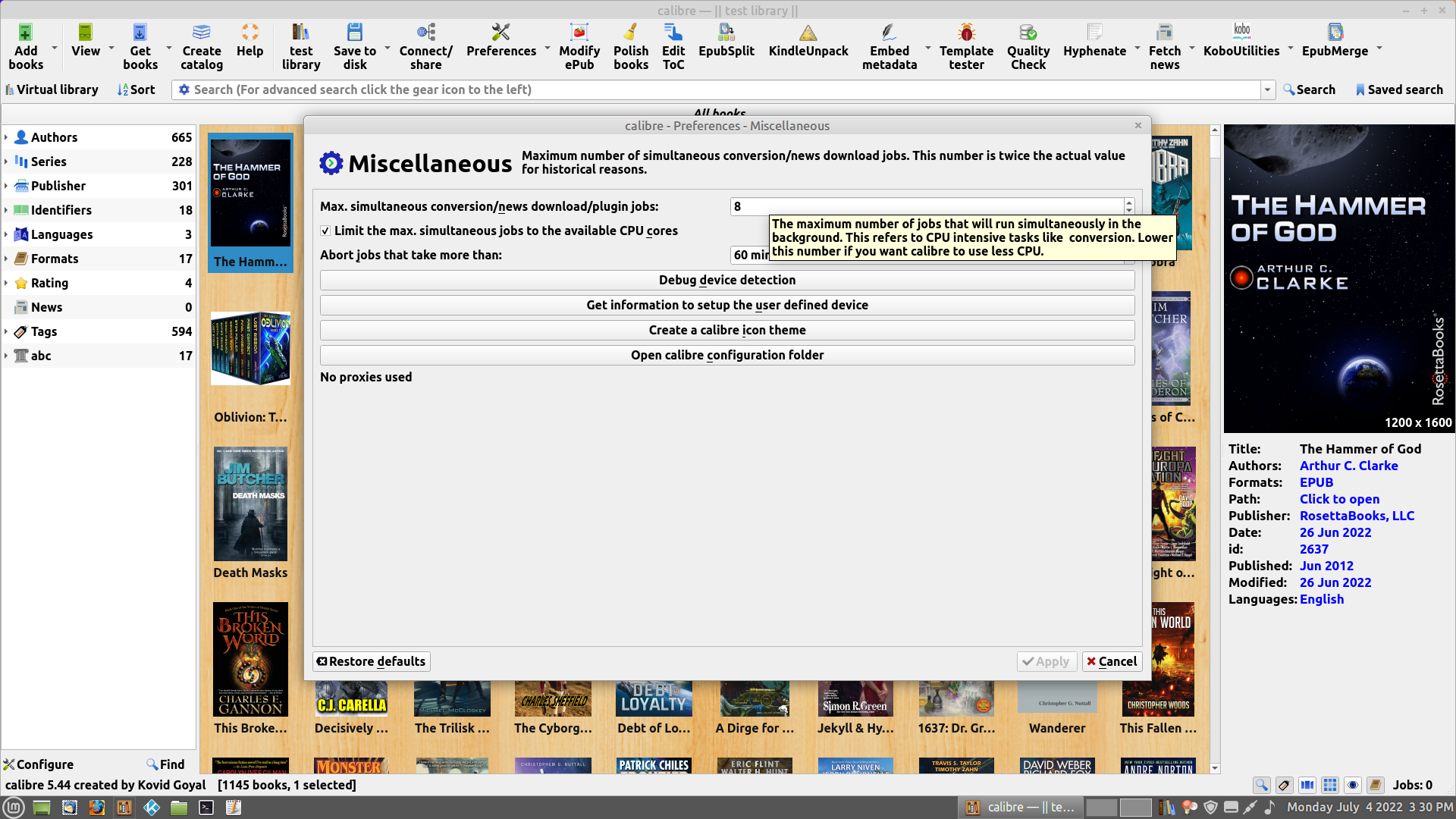
Task: Open the Sort menu
Action: point(136,89)
